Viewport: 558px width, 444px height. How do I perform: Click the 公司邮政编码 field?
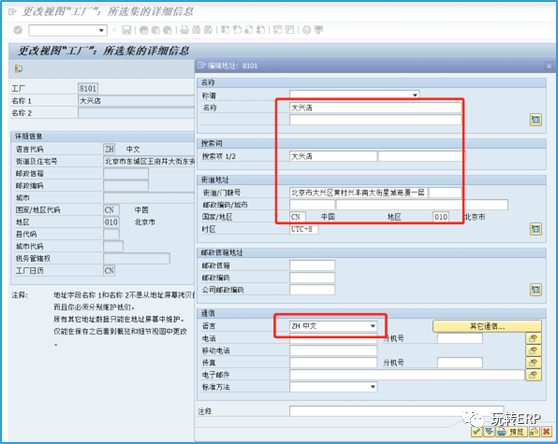(312, 290)
